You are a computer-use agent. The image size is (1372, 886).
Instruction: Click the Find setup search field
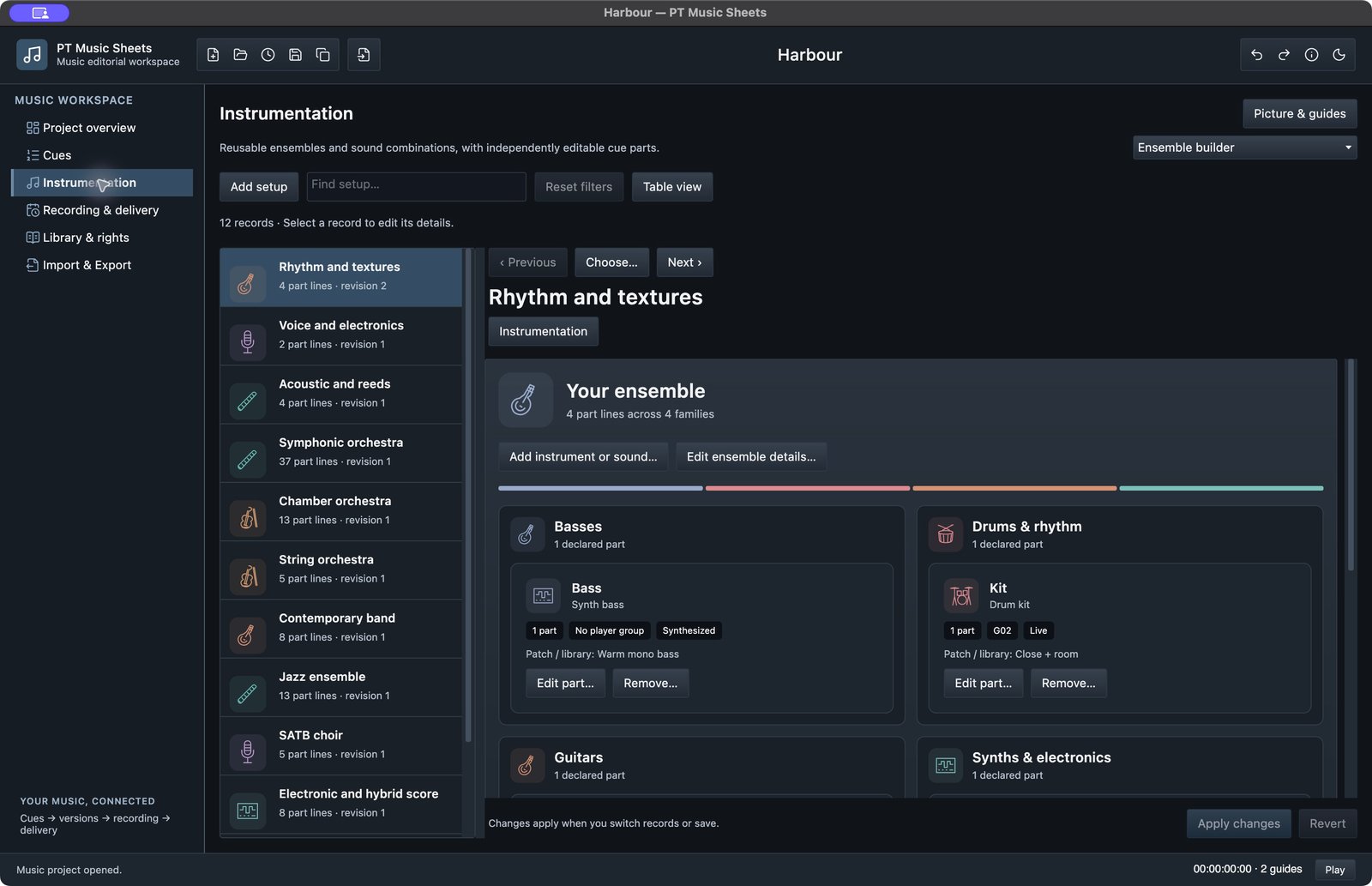point(416,186)
